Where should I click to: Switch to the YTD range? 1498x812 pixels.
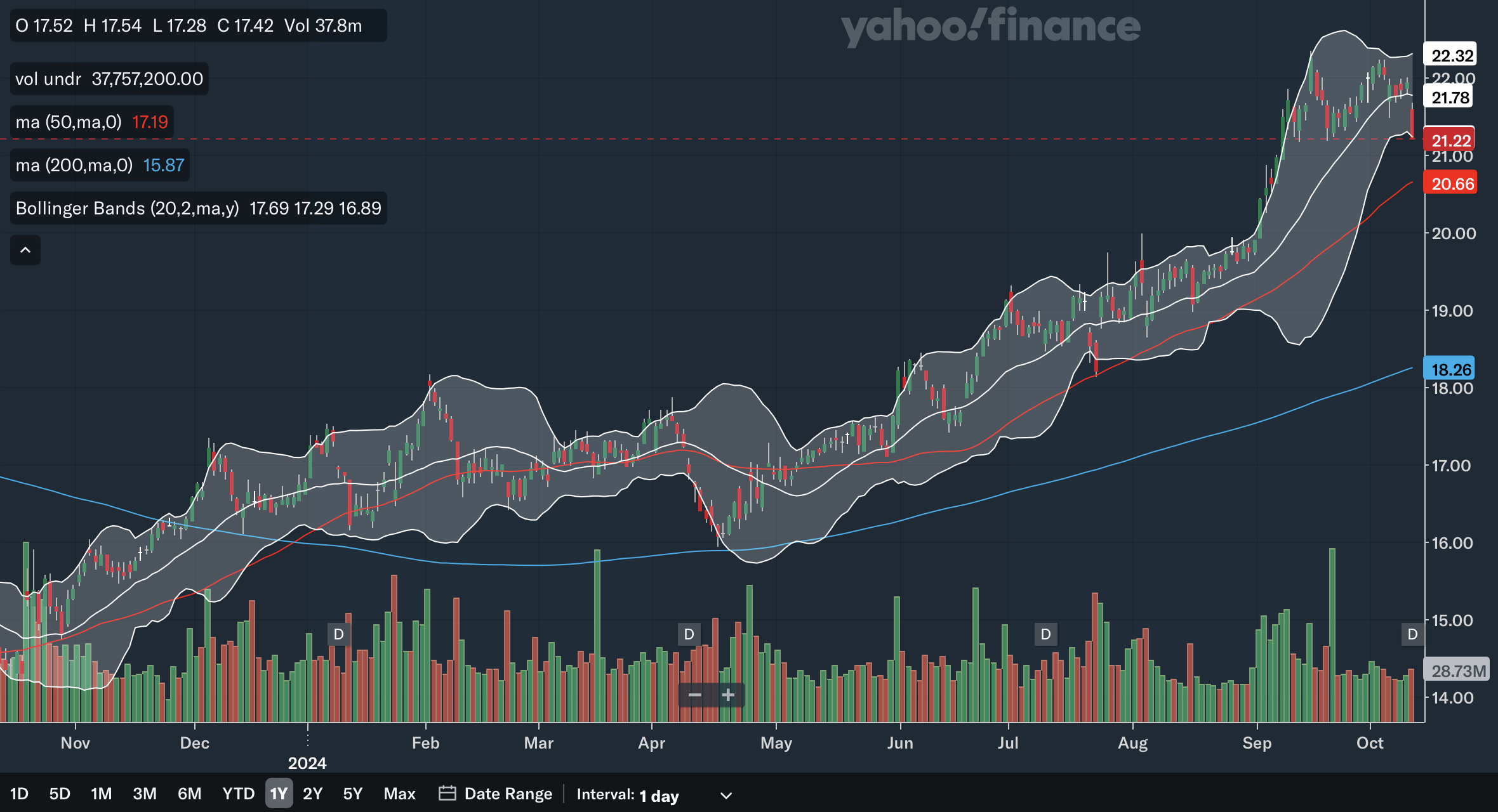point(238,794)
